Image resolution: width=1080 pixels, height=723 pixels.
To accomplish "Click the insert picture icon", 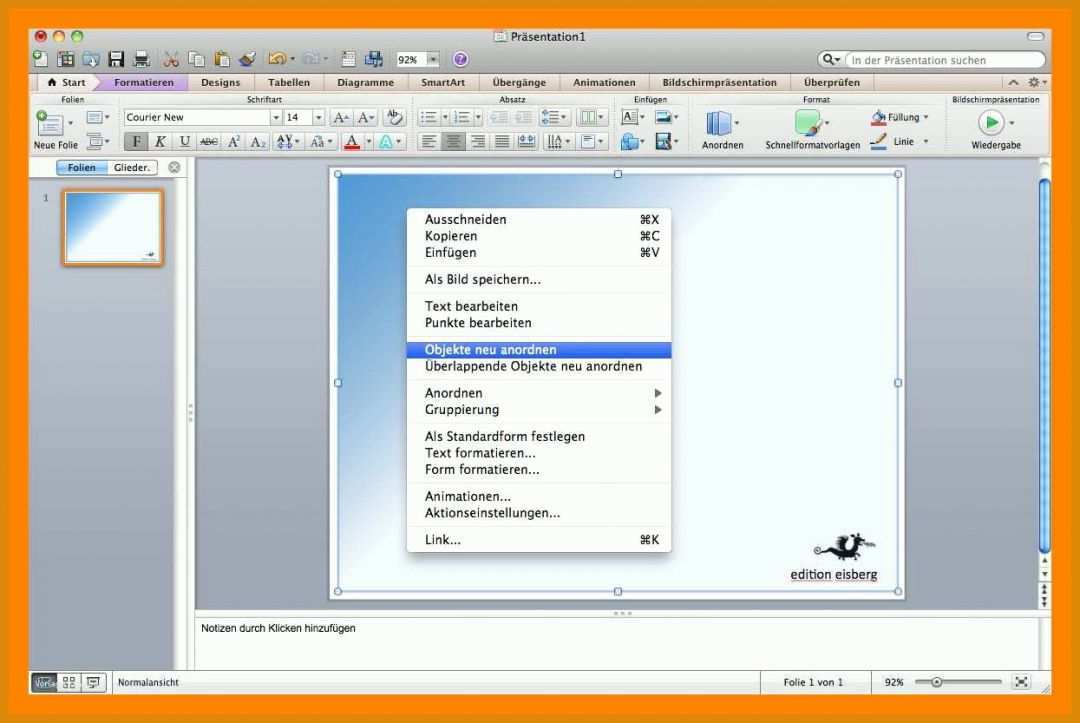I will (663, 117).
